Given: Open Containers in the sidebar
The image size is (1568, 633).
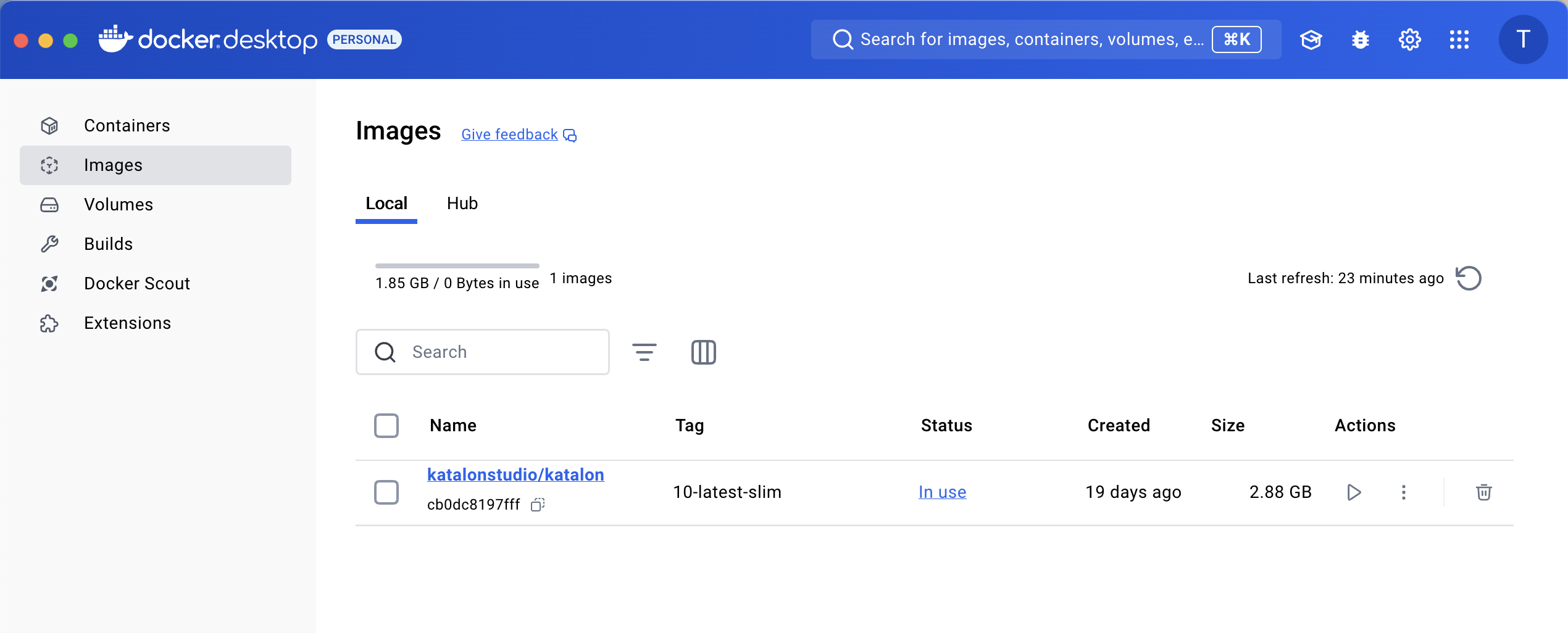Looking at the screenshot, I should 127,126.
